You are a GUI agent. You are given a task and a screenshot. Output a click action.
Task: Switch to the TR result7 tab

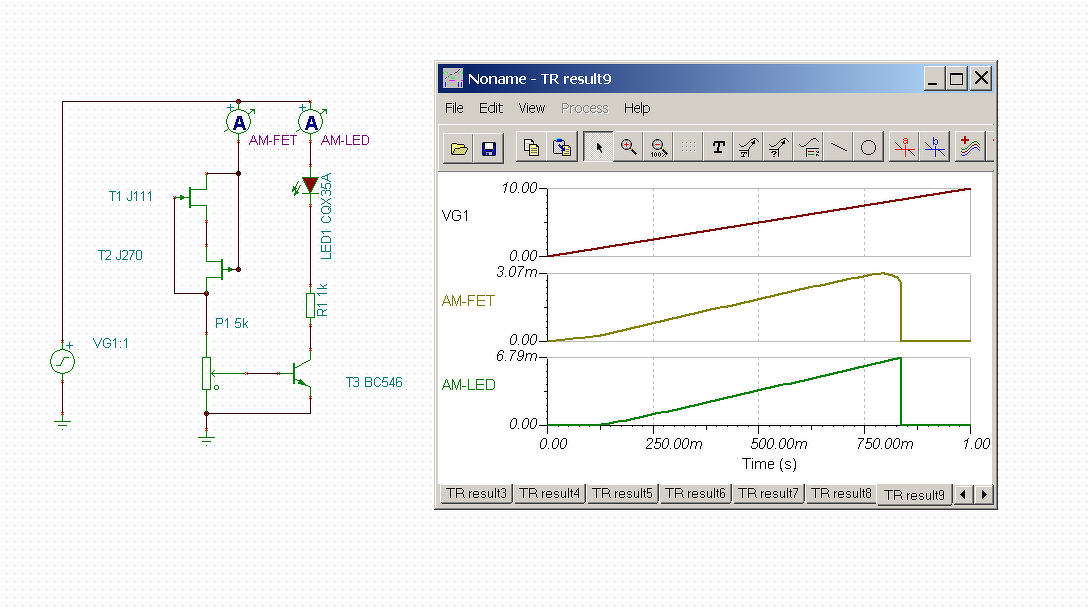[768, 494]
